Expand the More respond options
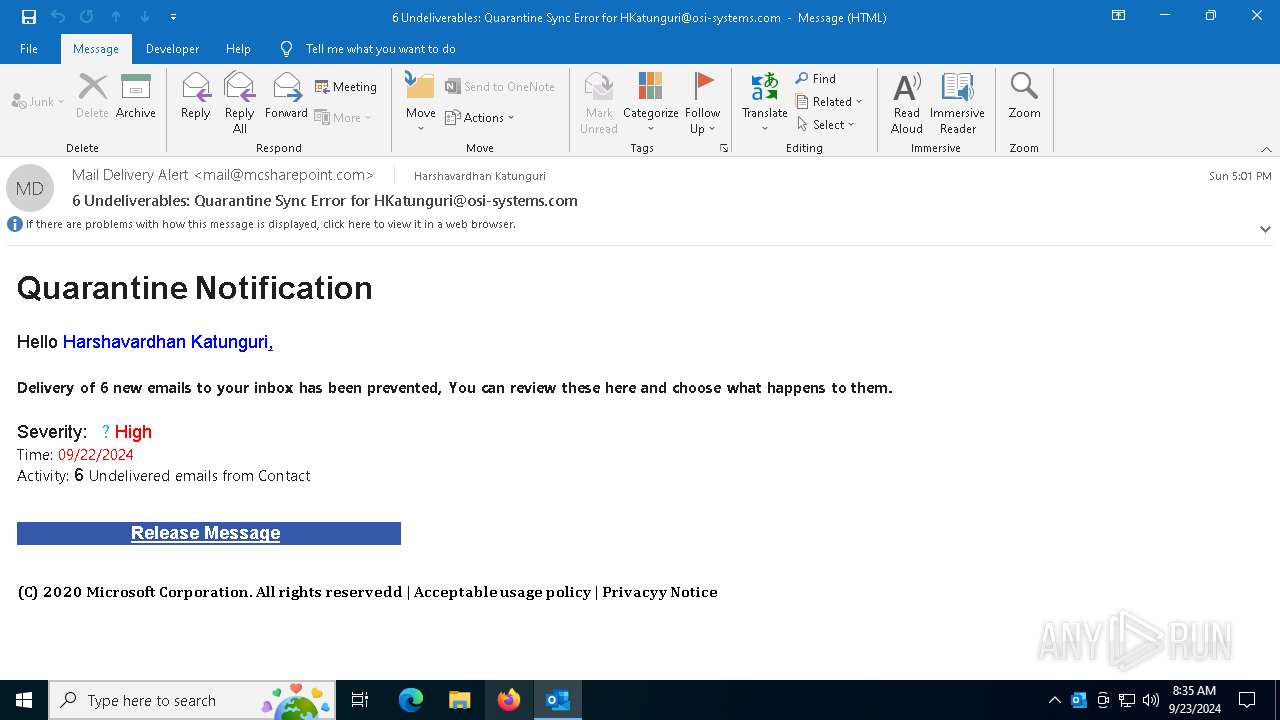Viewport: 1280px width, 720px height. [343, 117]
